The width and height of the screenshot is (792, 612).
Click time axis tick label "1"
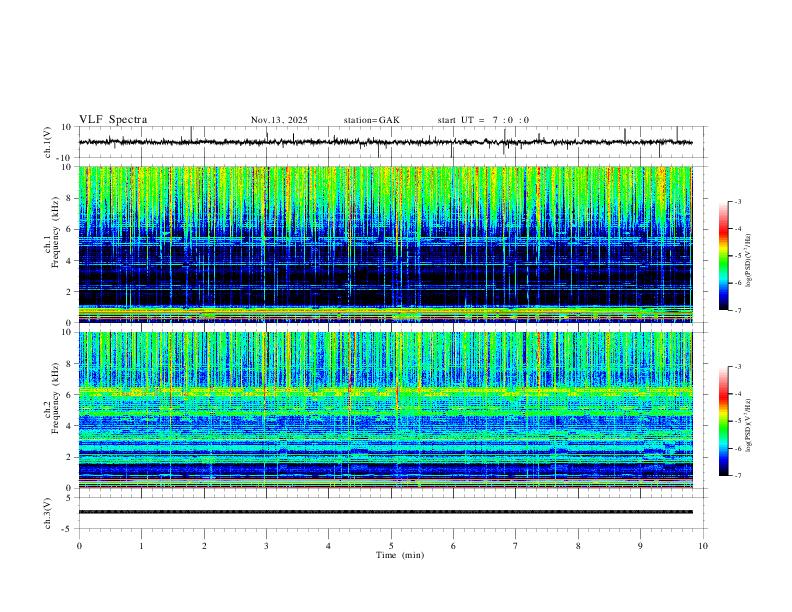[x=141, y=546]
